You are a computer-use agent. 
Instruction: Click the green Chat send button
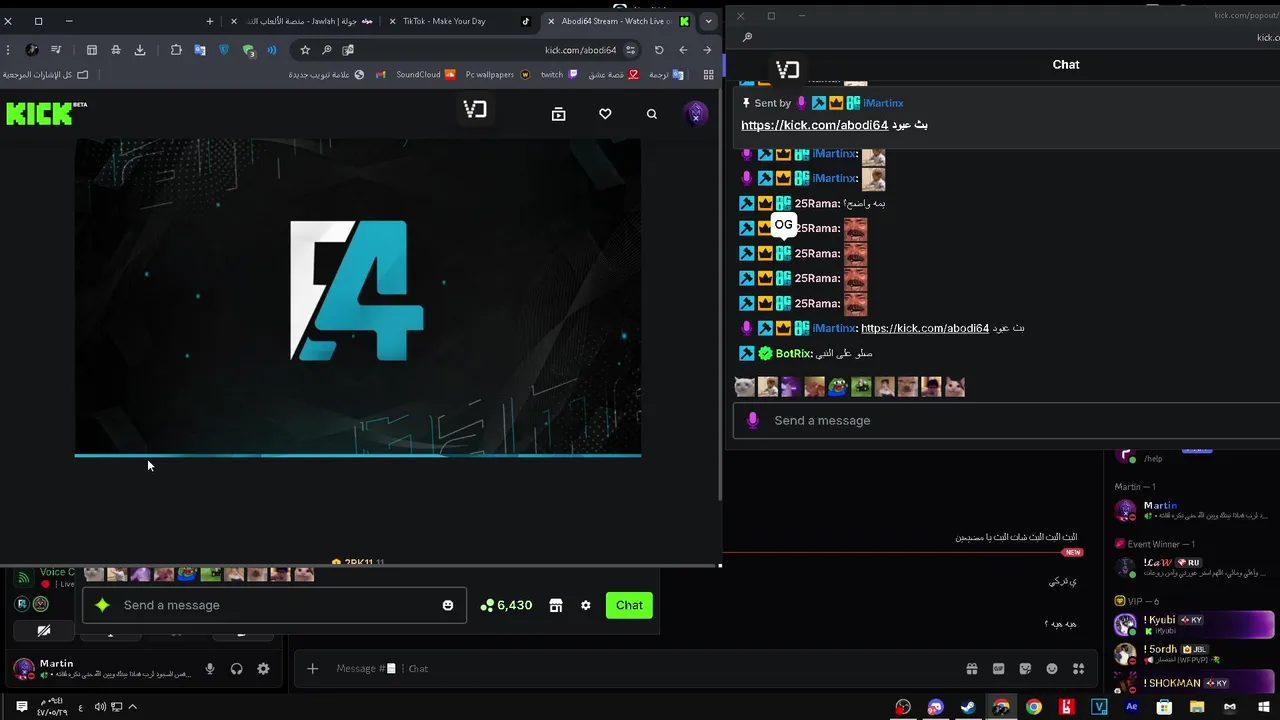pos(629,605)
